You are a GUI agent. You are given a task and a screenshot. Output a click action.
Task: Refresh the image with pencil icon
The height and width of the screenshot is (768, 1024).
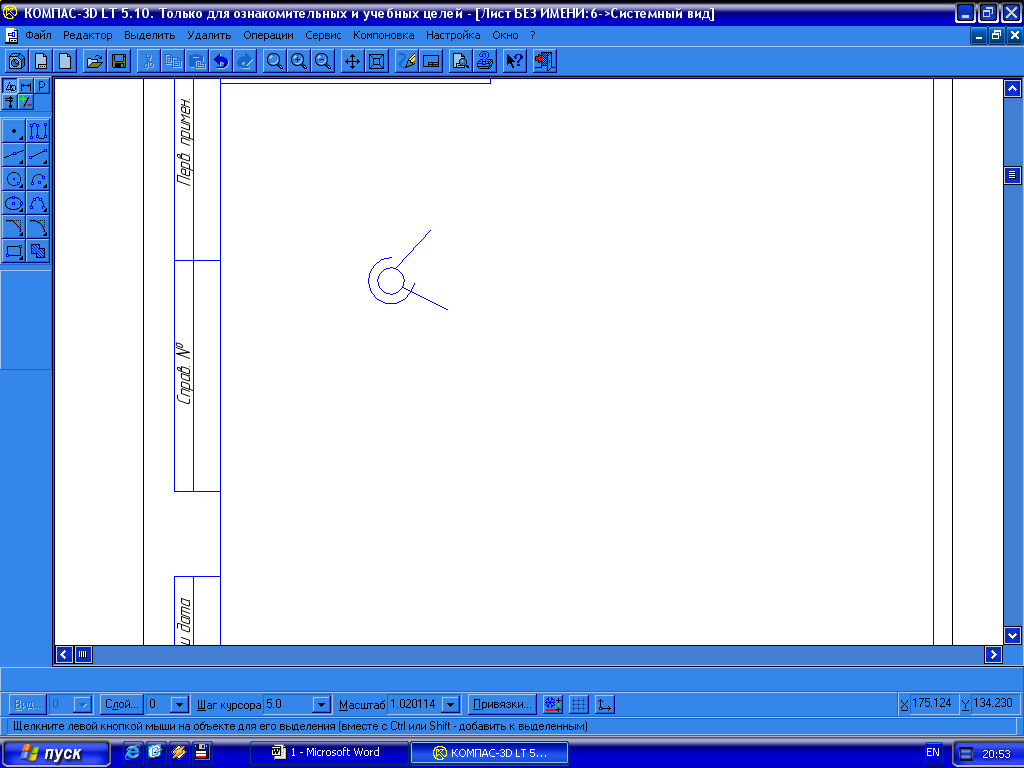tap(407, 61)
